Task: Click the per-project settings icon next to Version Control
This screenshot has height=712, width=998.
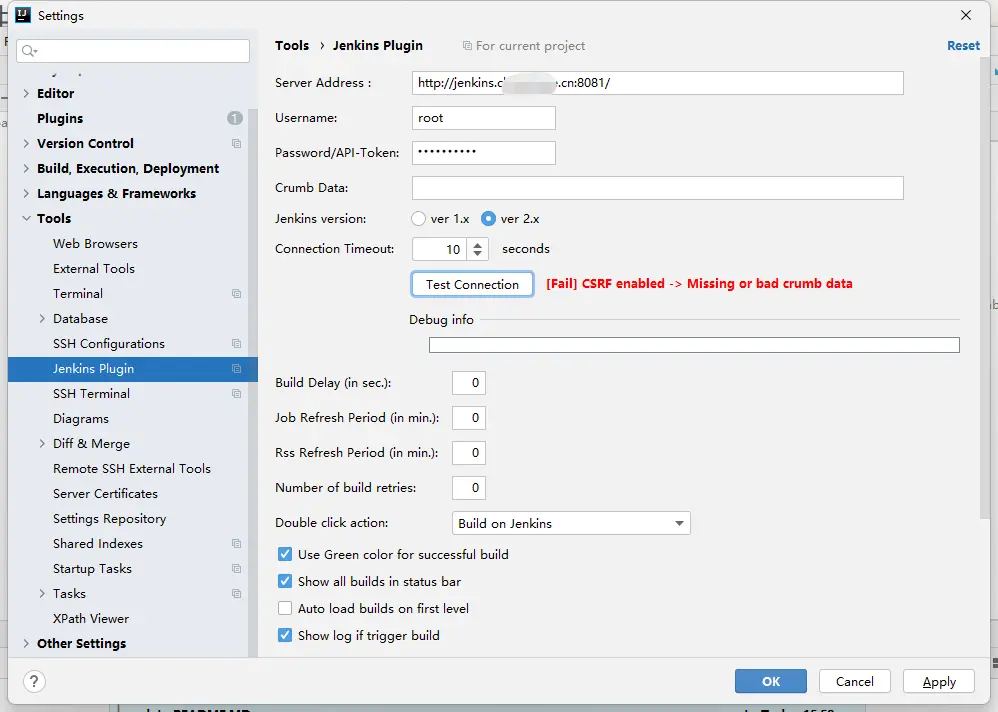Action: point(236,143)
